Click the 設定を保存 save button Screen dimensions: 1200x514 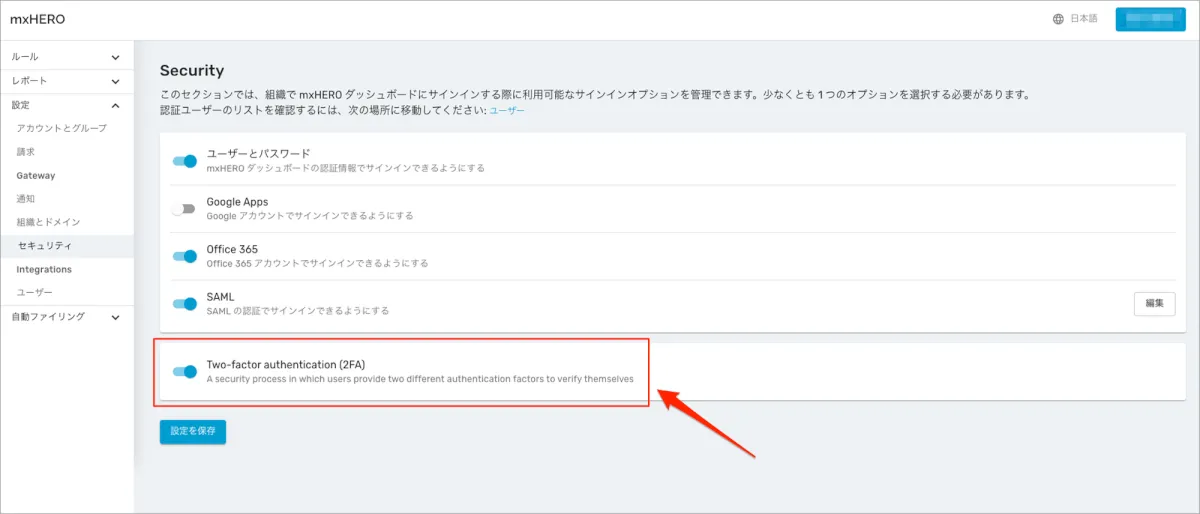click(x=193, y=432)
